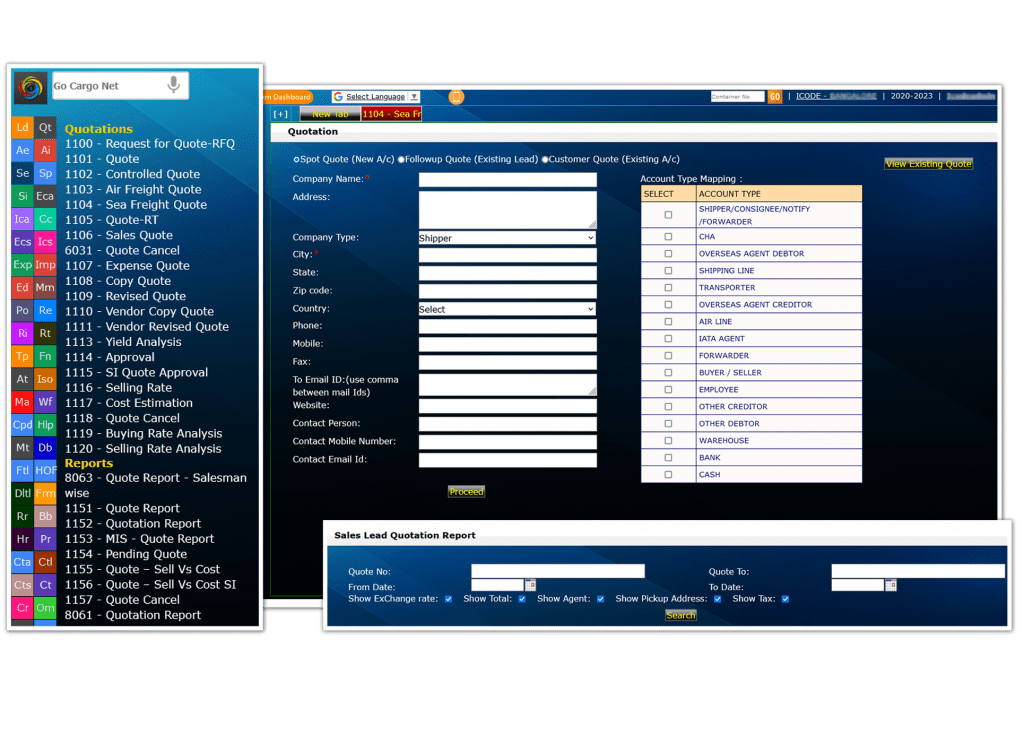Screen dimensions: 1024x743
Task: Open 1104 - Sea Freight Quote menu item
Action: coord(136,204)
